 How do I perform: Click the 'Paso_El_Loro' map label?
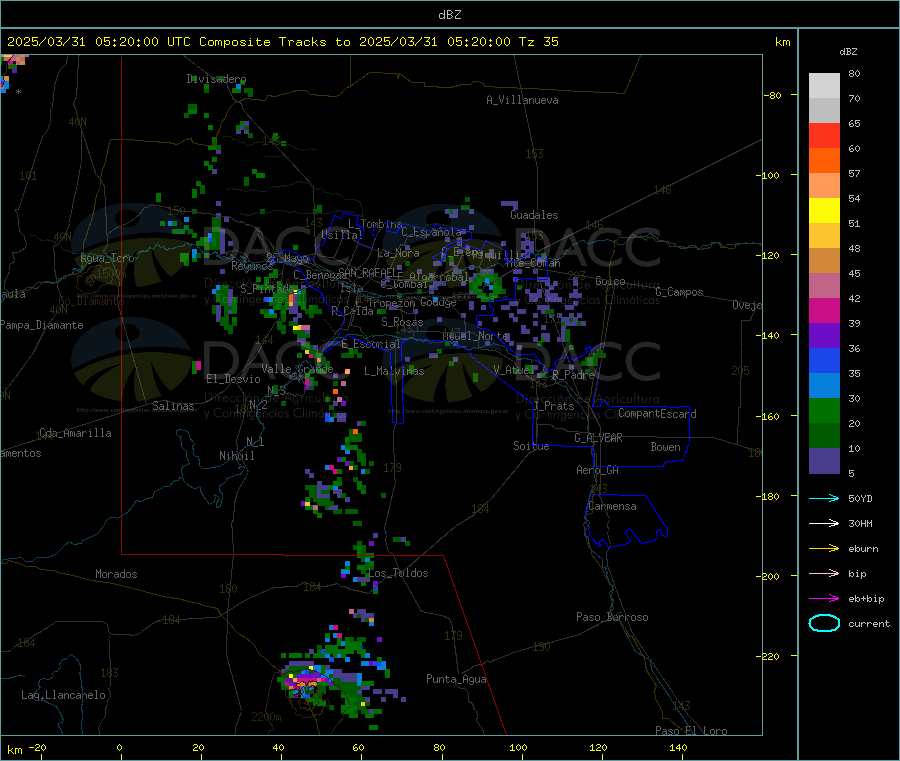tap(692, 731)
